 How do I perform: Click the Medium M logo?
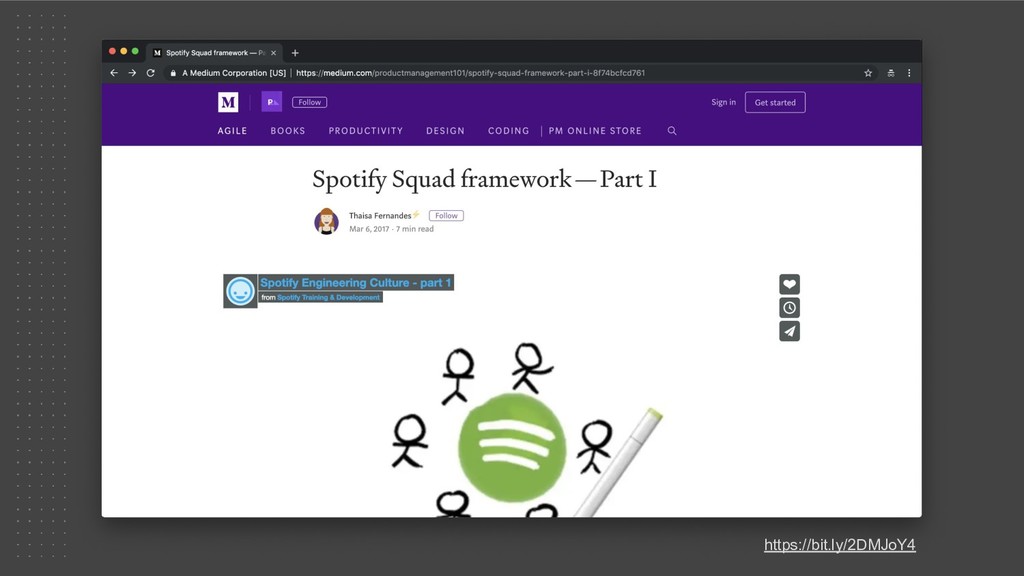(x=228, y=102)
